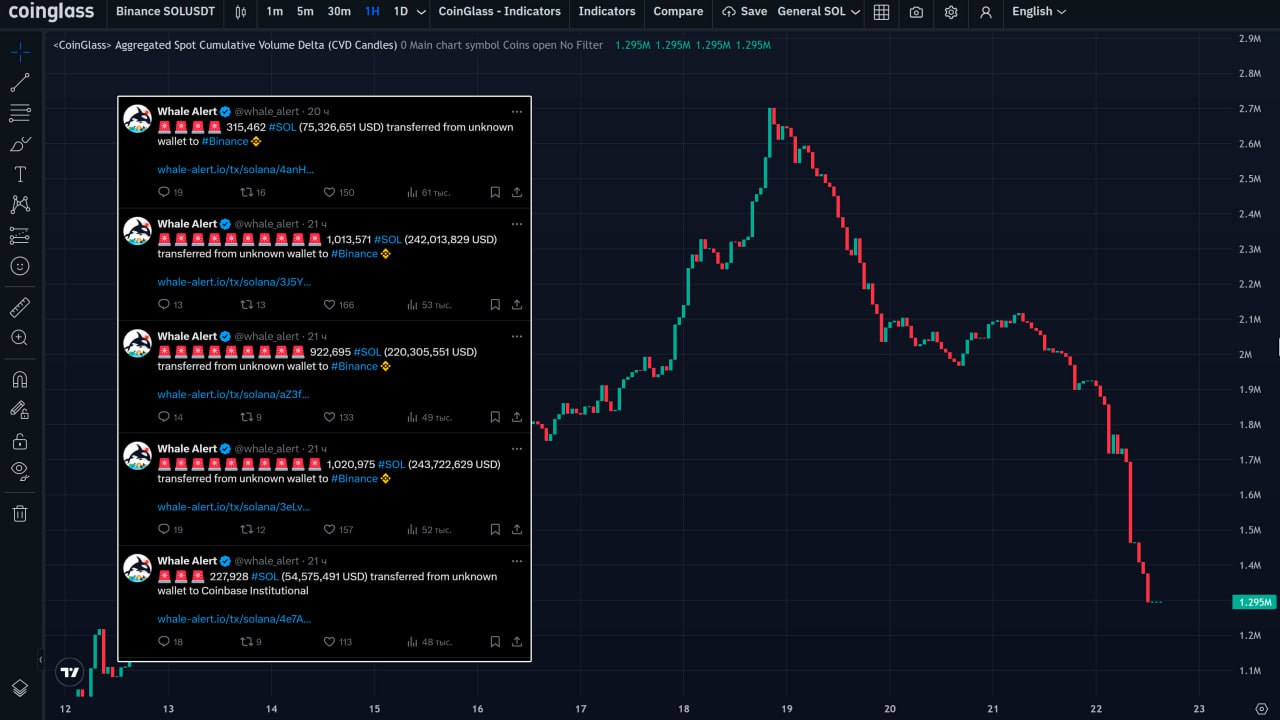
Task: Open whale-alert.io/tx/solana/3J5Y link
Action: point(234,282)
